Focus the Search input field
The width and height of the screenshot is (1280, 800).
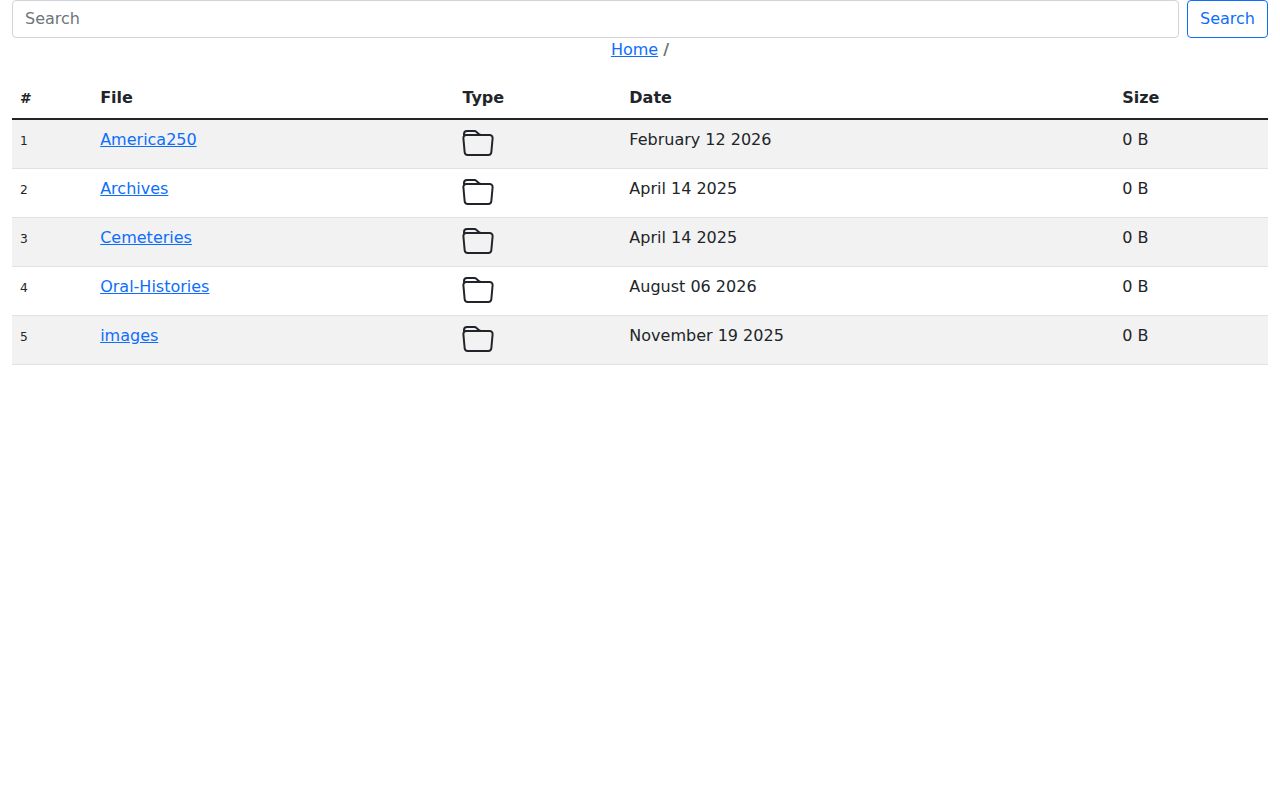click(x=595, y=19)
